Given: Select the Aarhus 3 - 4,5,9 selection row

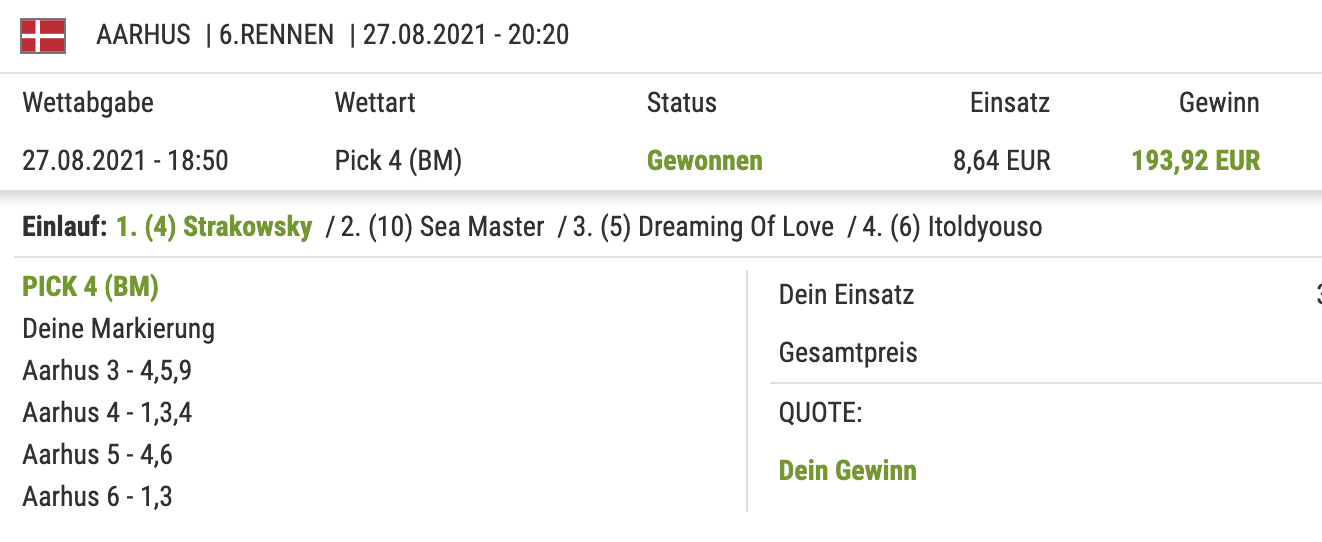Looking at the screenshot, I should coord(107,371).
